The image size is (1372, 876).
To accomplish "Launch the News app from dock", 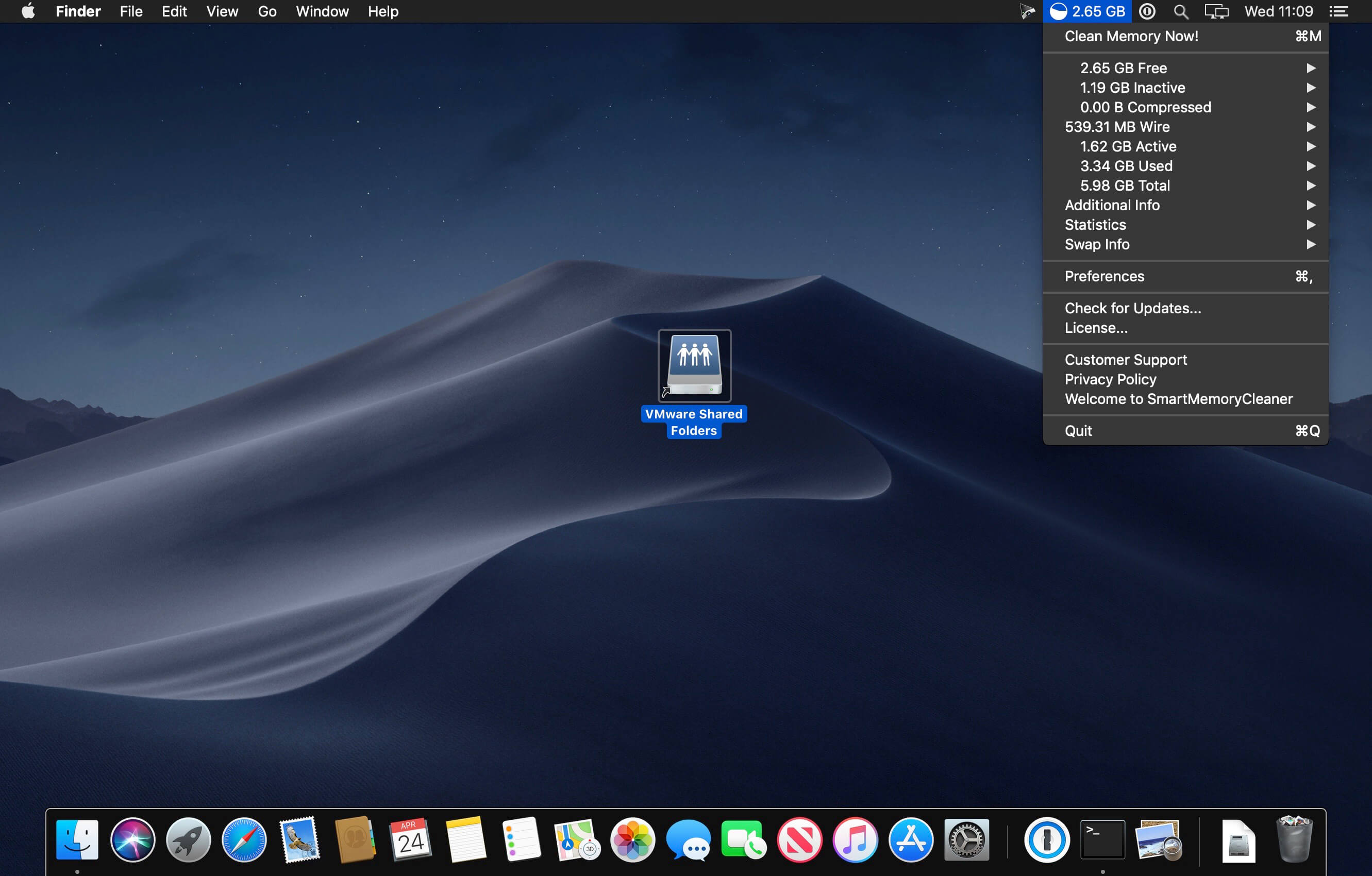I will click(799, 839).
